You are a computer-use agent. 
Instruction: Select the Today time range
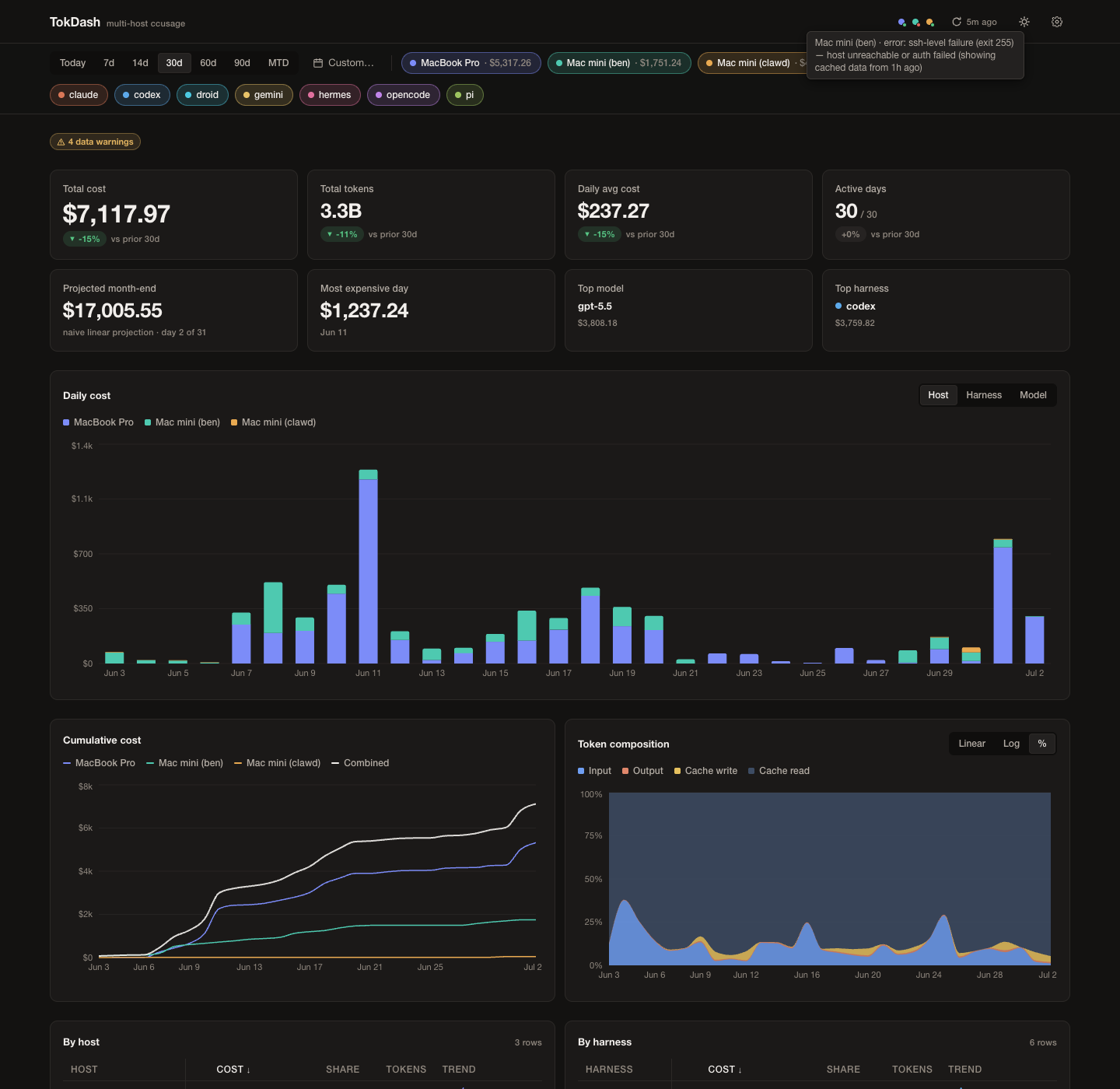[x=72, y=63]
